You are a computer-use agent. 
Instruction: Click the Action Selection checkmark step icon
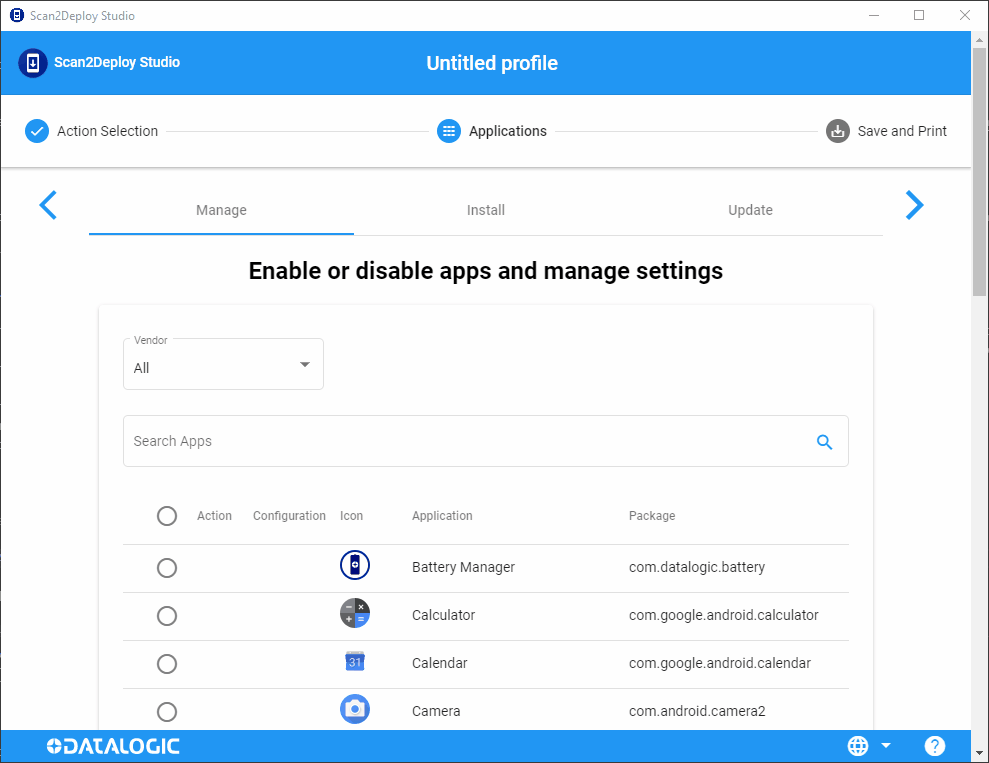point(37,131)
